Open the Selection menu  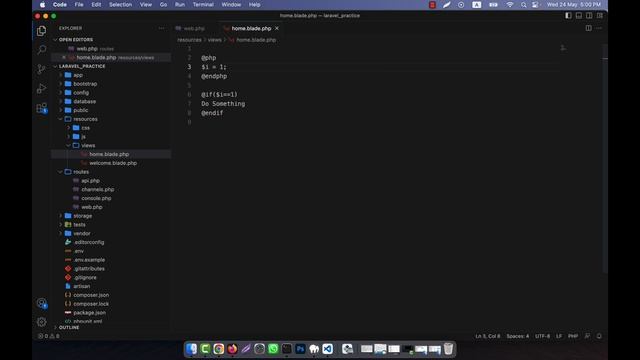(120, 5)
